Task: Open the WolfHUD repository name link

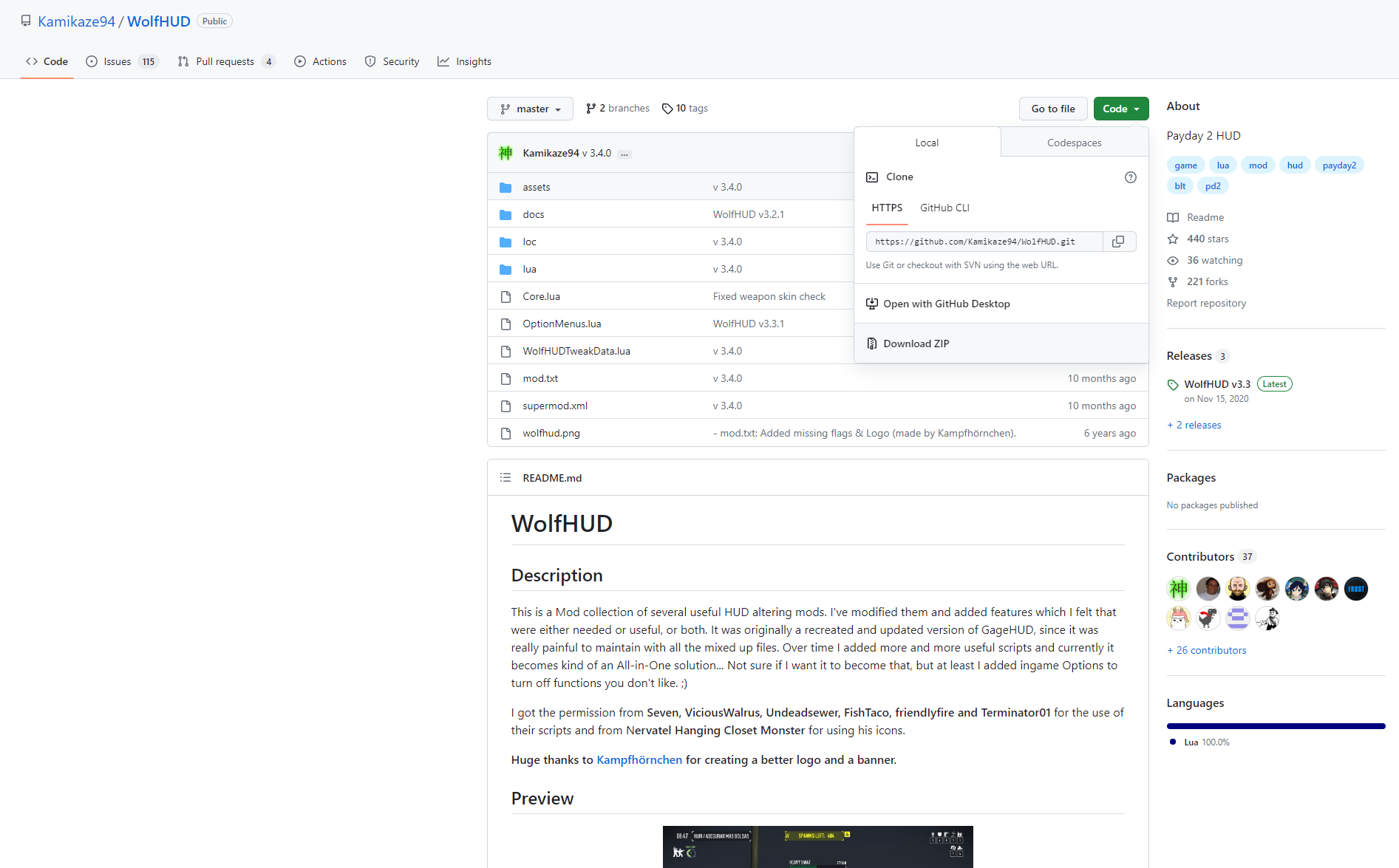Action: click(x=159, y=21)
